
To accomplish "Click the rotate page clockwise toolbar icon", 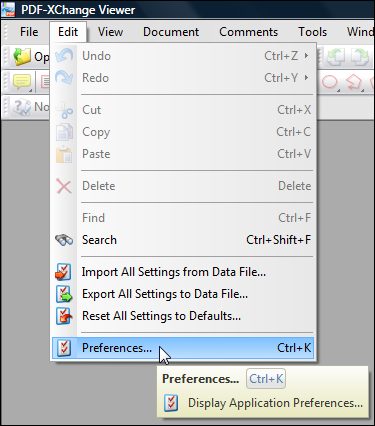I will [360, 57].
